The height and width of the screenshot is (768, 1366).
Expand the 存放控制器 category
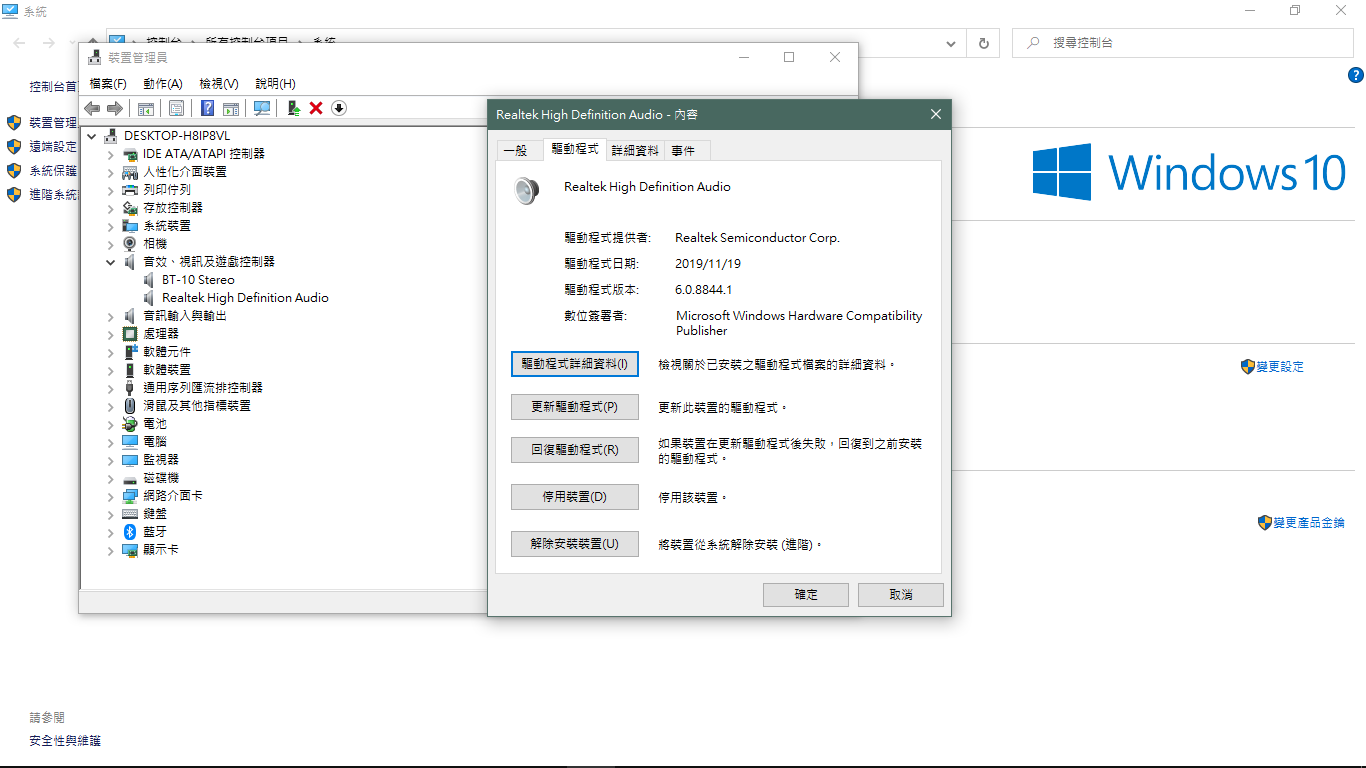pyautogui.click(x=111, y=208)
